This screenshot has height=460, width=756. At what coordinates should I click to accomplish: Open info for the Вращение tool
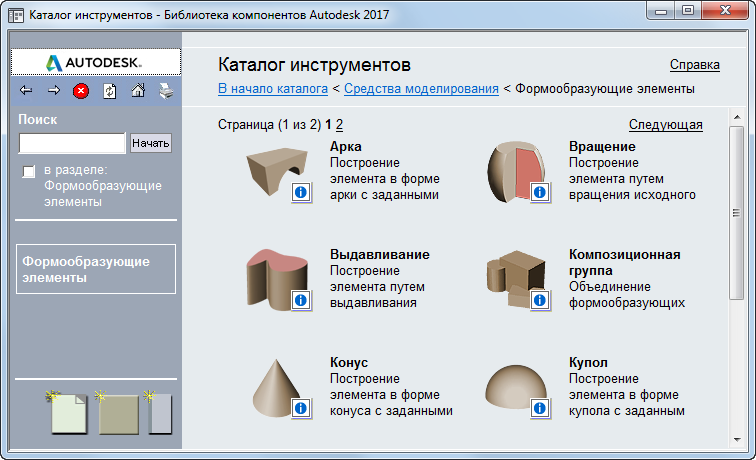click(540, 192)
